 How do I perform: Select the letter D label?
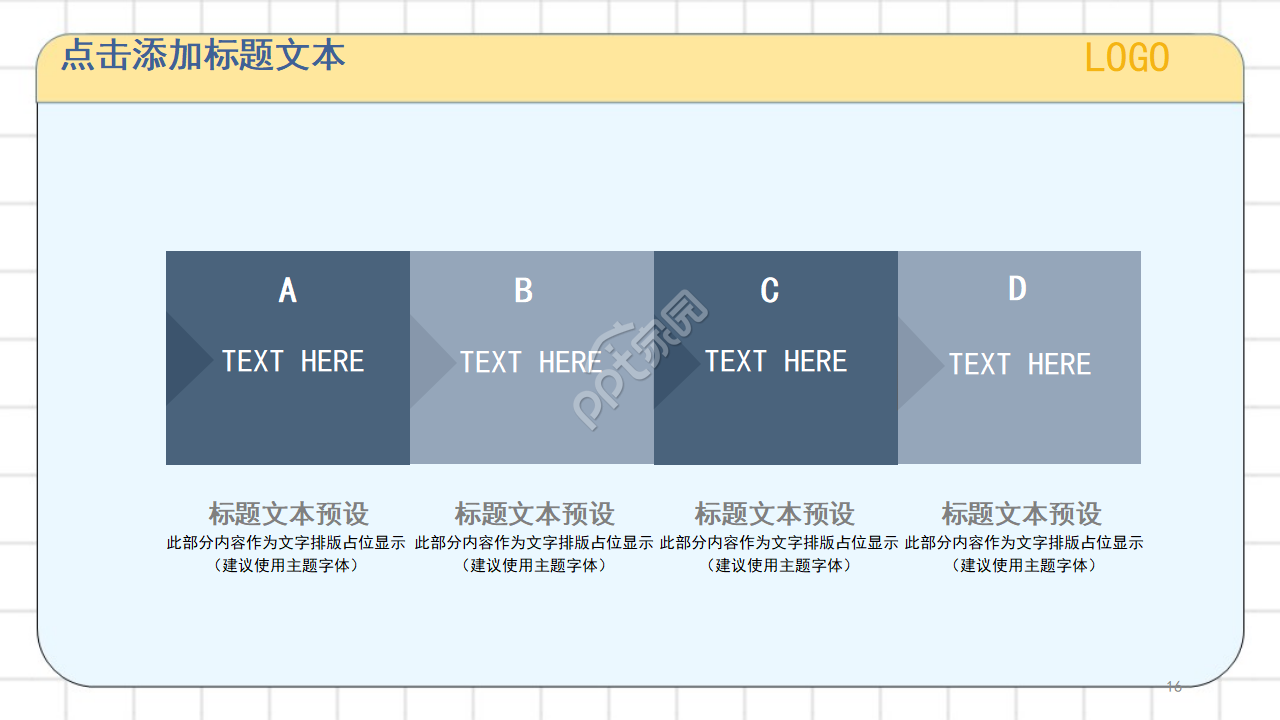1017,289
